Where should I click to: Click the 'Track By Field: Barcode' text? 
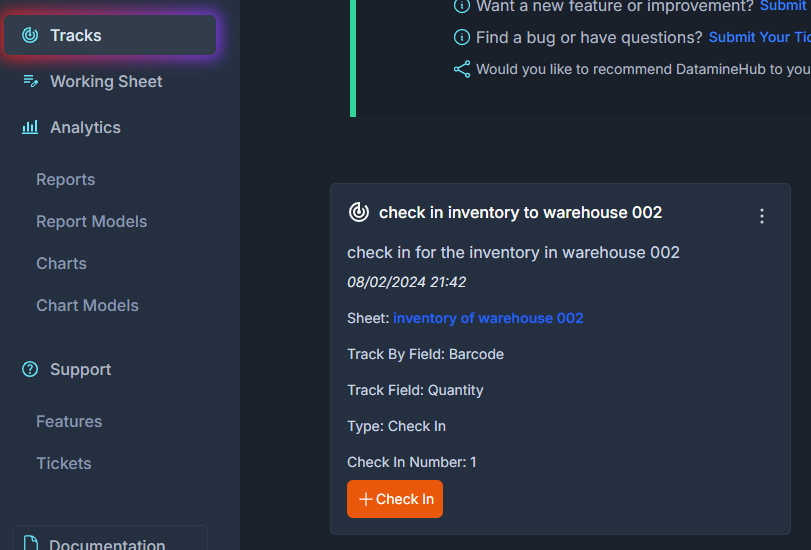[x=425, y=354]
